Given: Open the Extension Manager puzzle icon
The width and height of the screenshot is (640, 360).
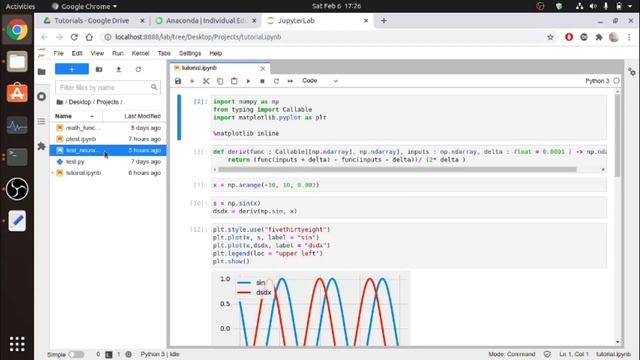Looking at the screenshot, I should (42, 146).
